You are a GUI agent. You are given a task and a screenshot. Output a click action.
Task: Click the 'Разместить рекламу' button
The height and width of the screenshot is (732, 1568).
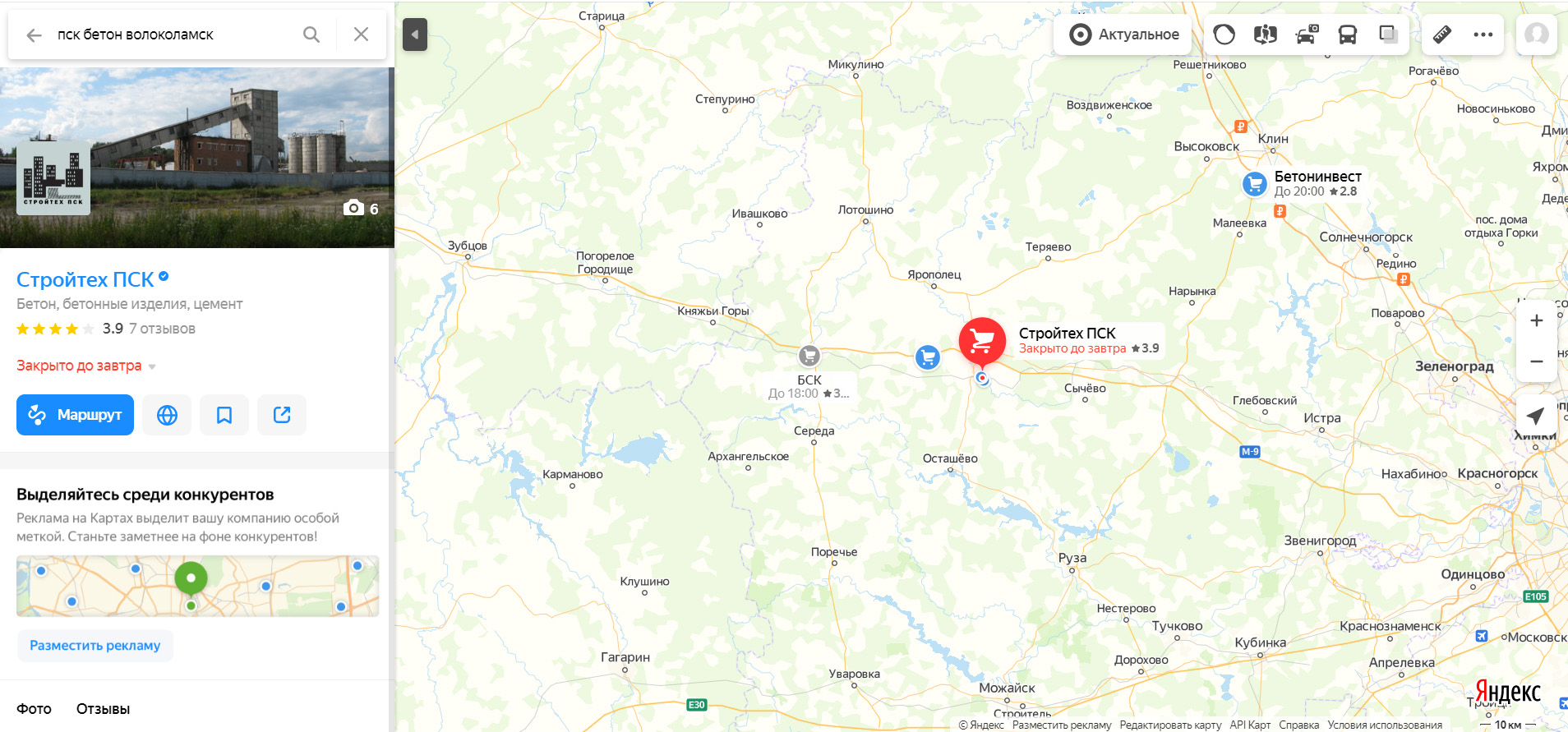pyautogui.click(x=95, y=646)
